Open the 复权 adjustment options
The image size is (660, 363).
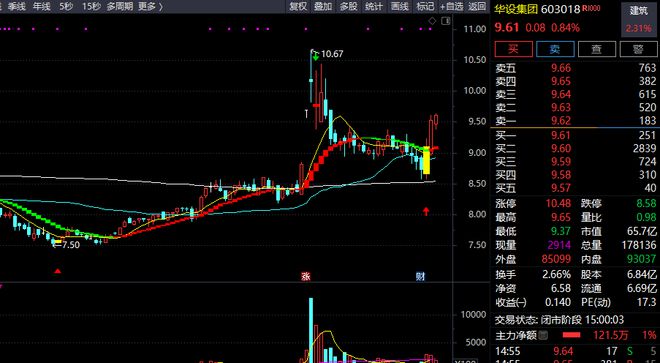298,6
